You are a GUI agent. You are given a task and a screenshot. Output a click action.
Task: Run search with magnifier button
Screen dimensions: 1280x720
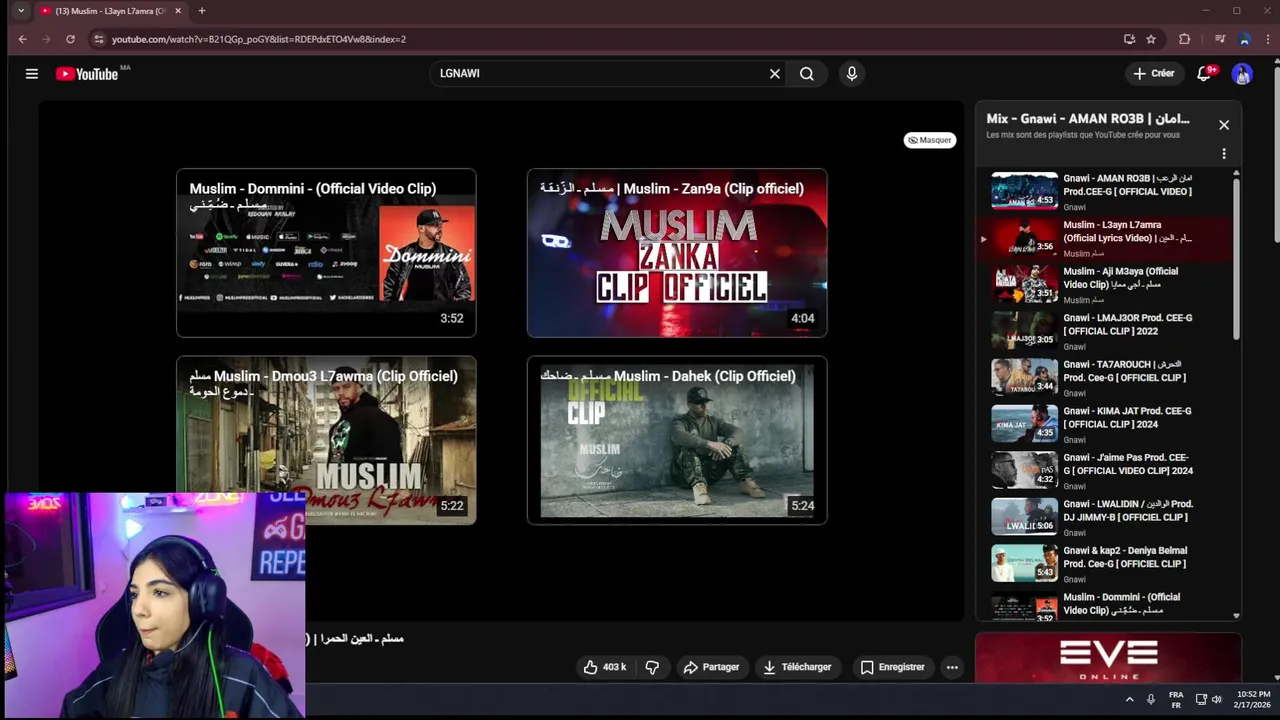tap(807, 74)
